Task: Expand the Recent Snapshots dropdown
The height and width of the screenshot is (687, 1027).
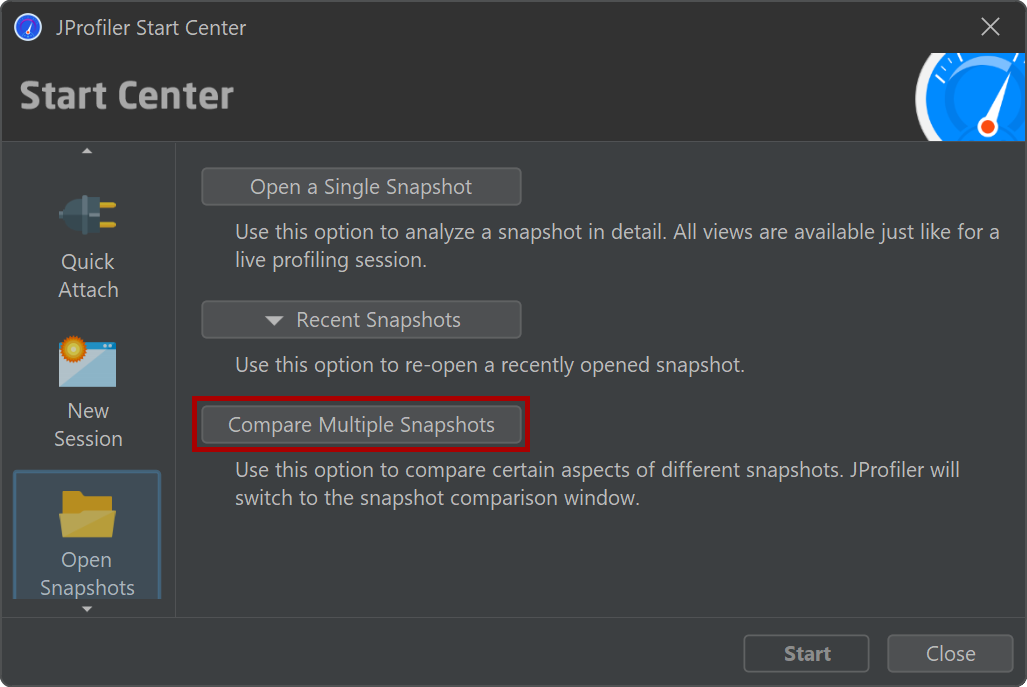Action: 361,320
